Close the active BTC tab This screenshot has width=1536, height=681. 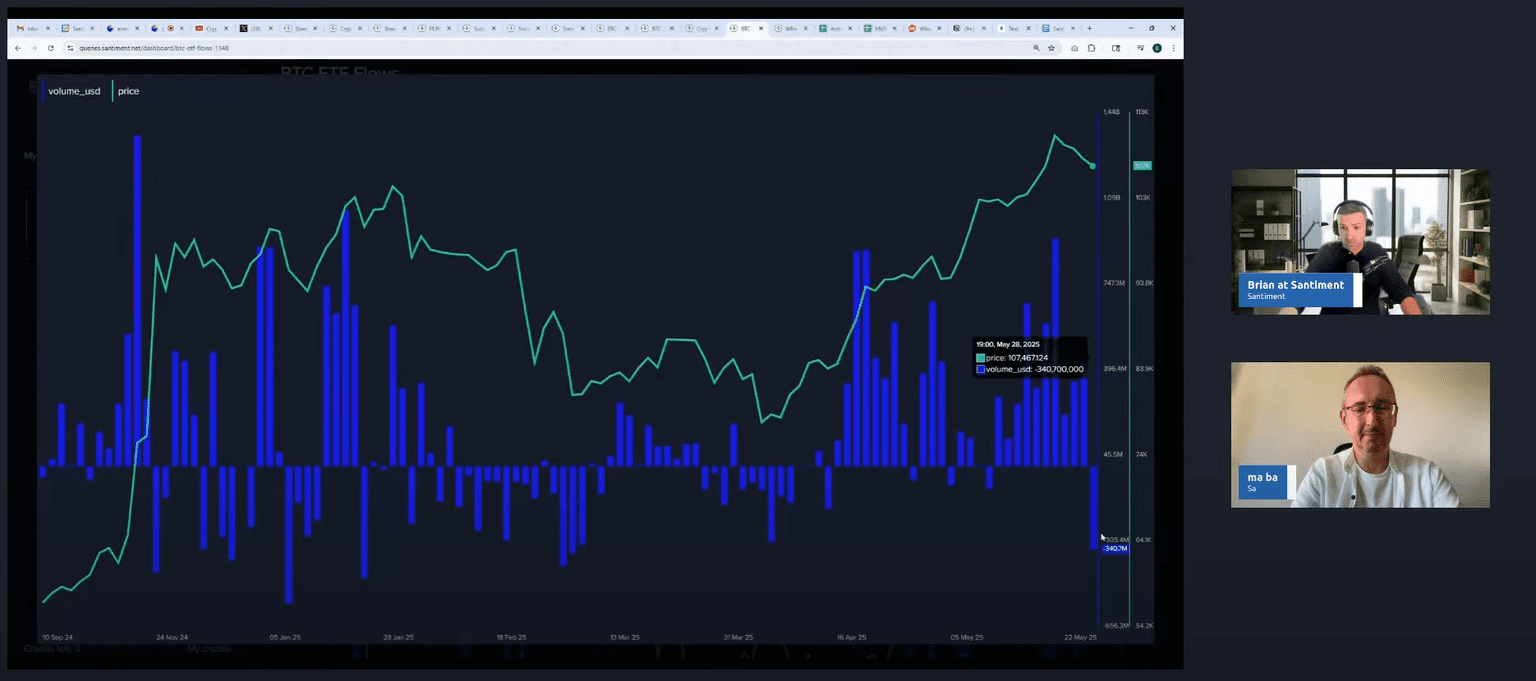(x=762, y=29)
